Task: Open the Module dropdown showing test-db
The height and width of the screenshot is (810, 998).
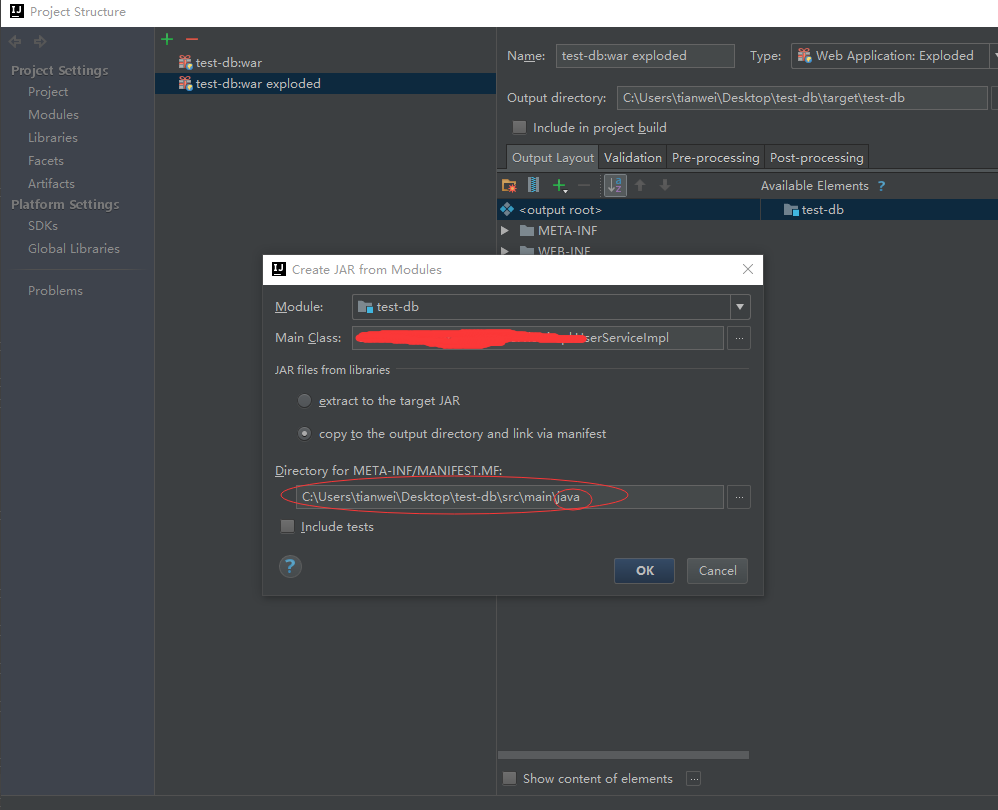Action: (740, 307)
